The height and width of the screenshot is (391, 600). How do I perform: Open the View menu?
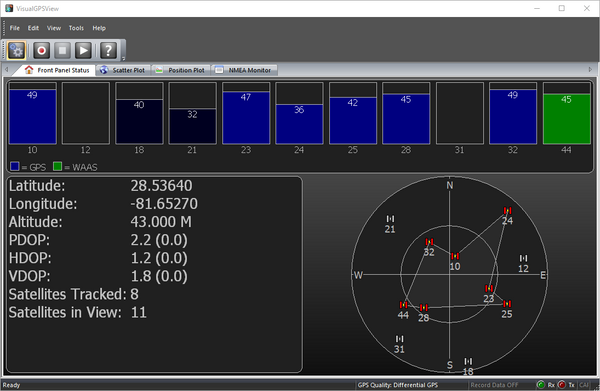click(54, 28)
